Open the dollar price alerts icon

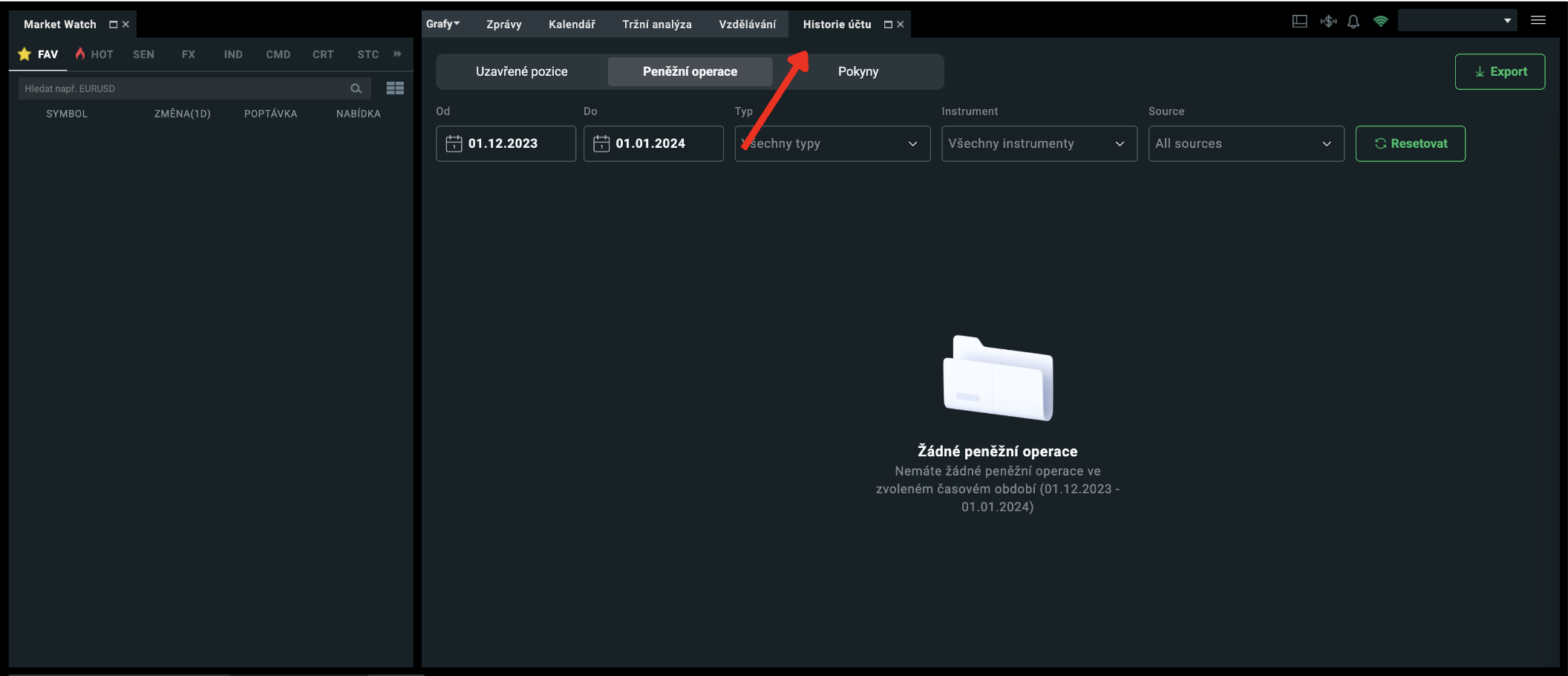1328,22
